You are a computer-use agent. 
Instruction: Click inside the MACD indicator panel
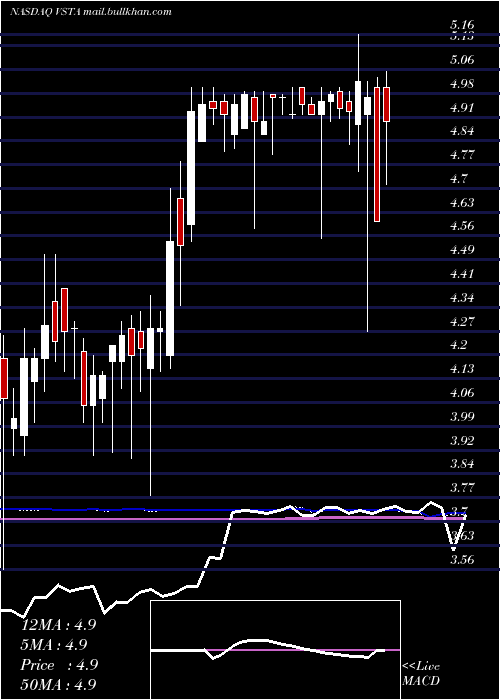[275, 650]
